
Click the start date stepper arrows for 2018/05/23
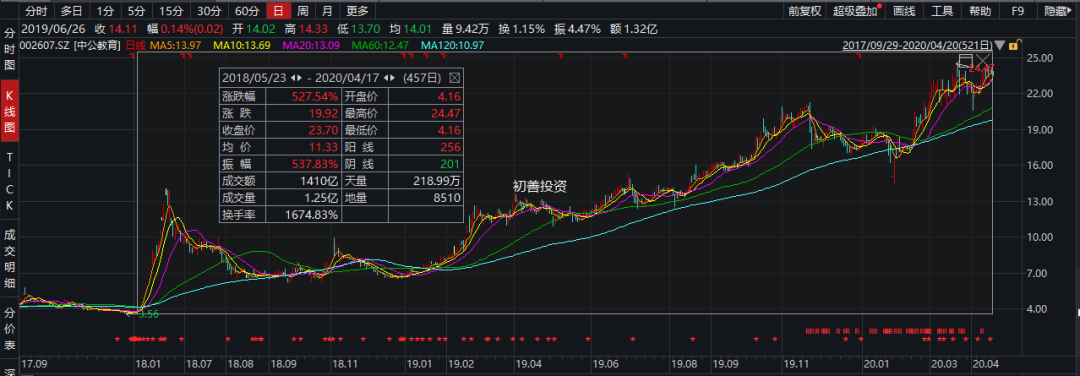295,76
